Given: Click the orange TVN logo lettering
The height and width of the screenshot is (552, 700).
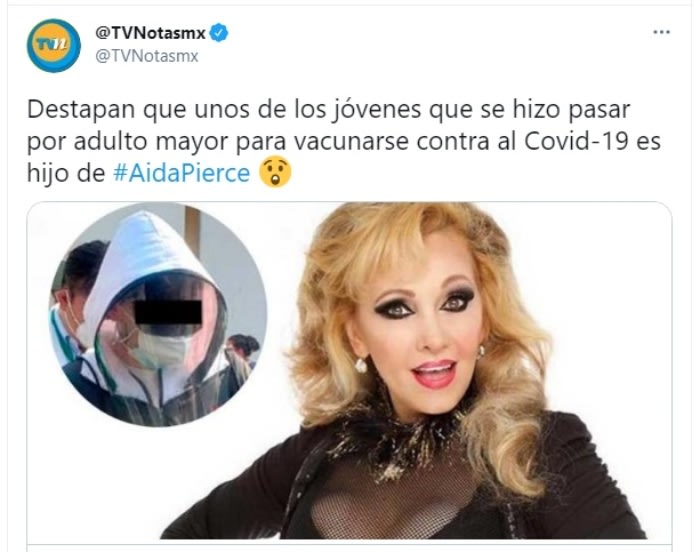Looking at the screenshot, I should (x=52, y=45).
